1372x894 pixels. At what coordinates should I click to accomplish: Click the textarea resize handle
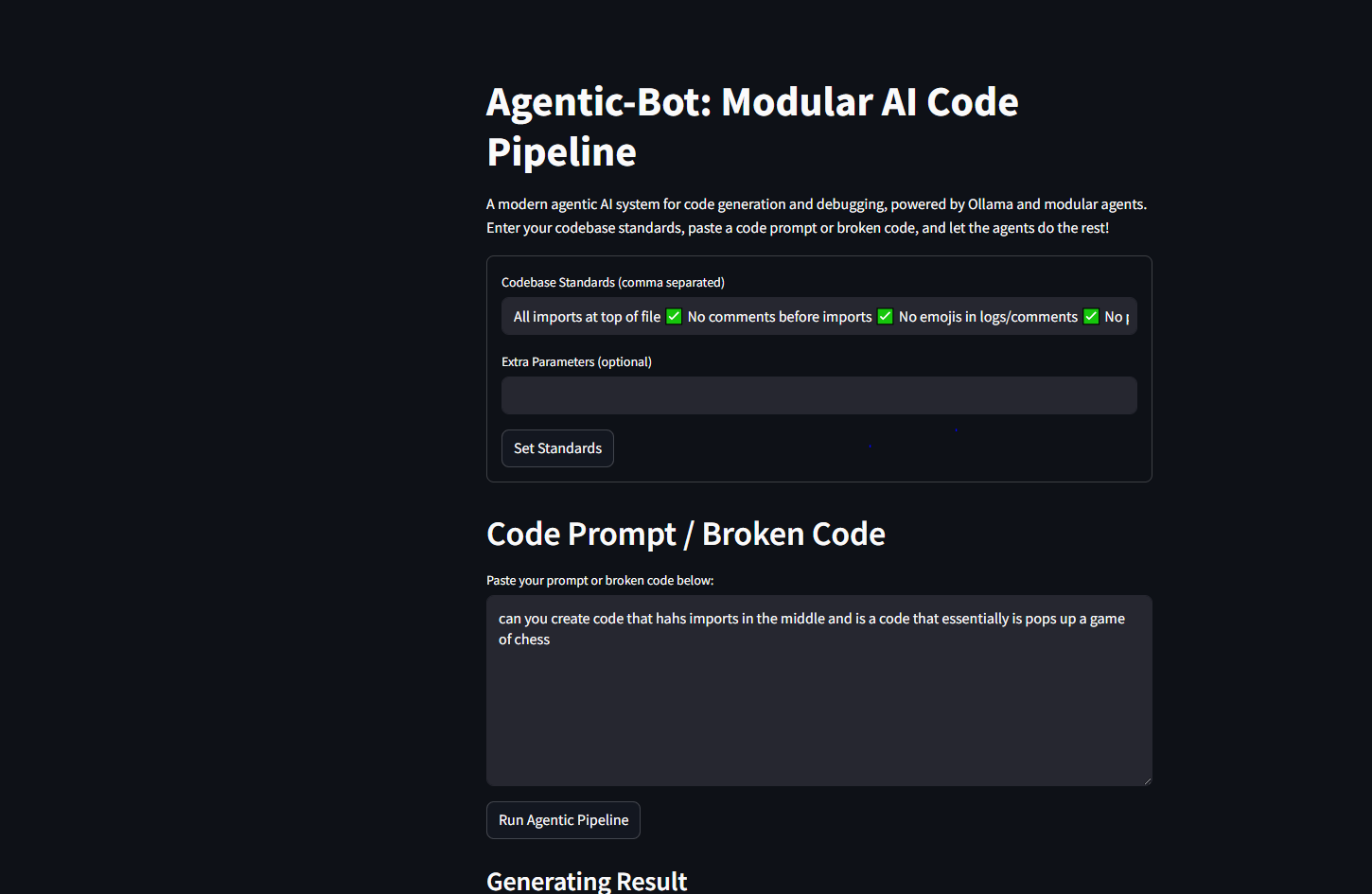click(1148, 780)
